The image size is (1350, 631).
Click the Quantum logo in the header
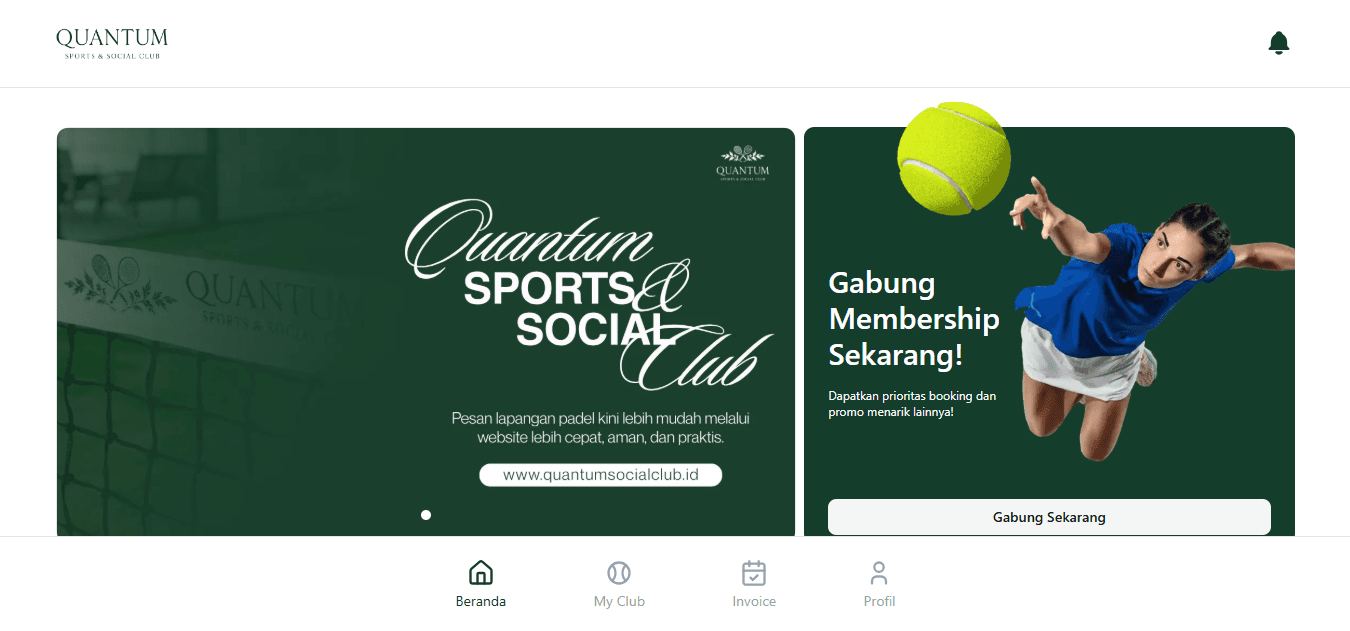(112, 43)
